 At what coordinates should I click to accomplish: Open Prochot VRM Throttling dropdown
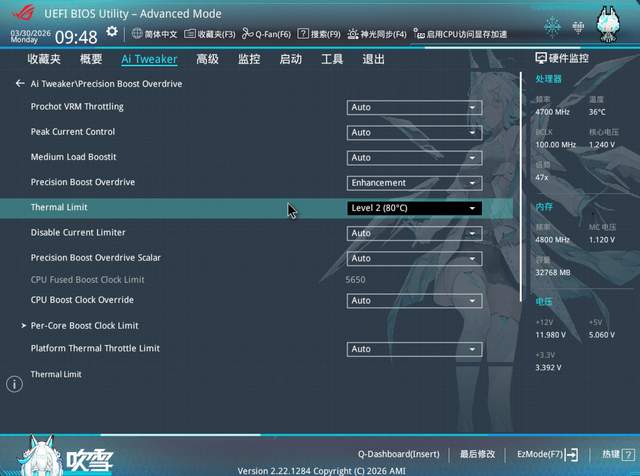pyautogui.click(x=414, y=108)
